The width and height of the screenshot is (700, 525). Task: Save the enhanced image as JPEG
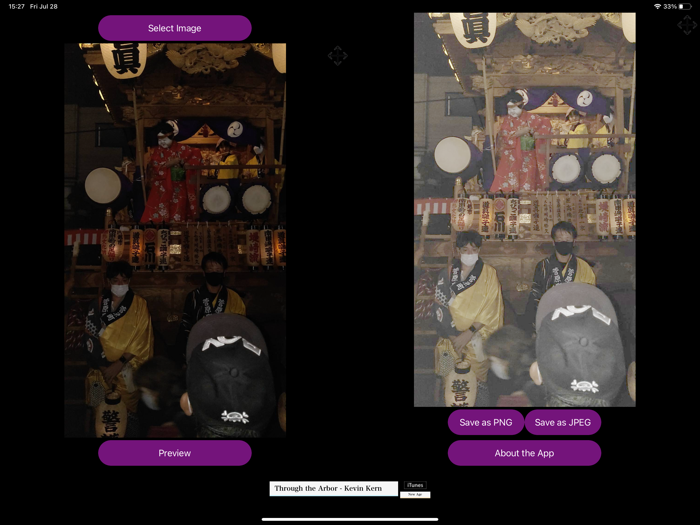pyautogui.click(x=562, y=422)
